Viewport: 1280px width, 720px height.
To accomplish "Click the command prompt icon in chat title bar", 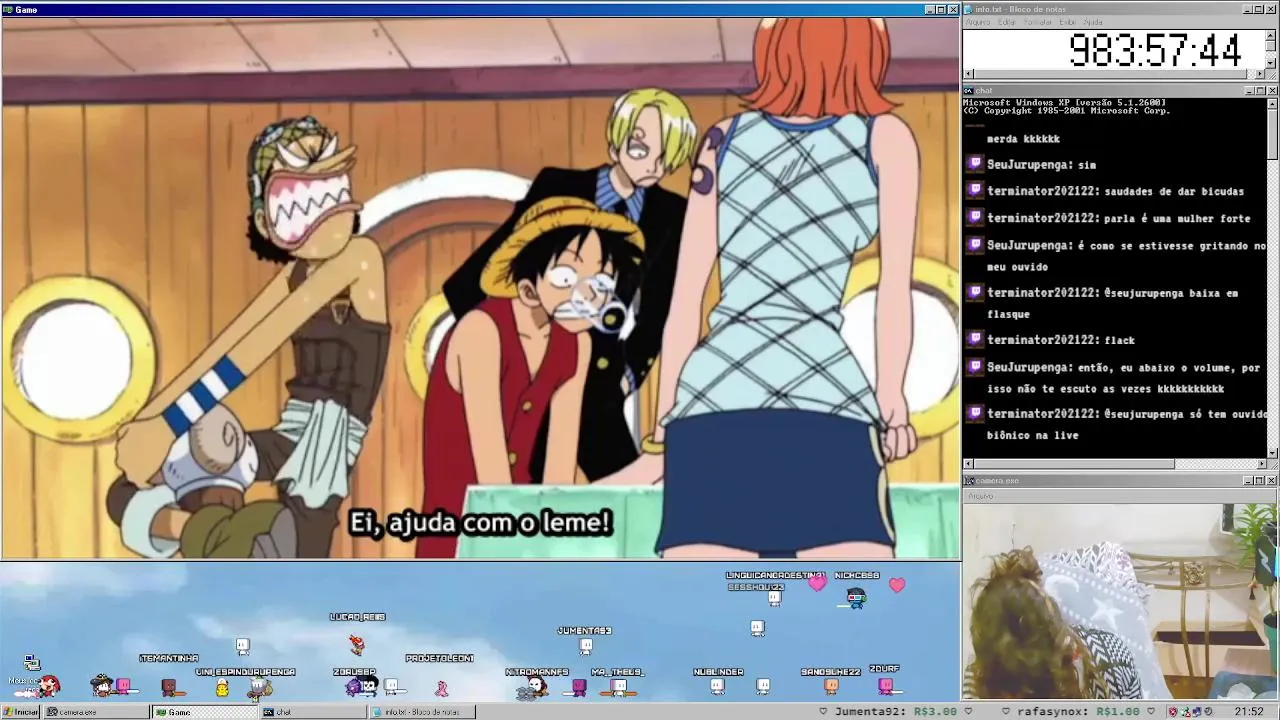I will pos(969,90).
